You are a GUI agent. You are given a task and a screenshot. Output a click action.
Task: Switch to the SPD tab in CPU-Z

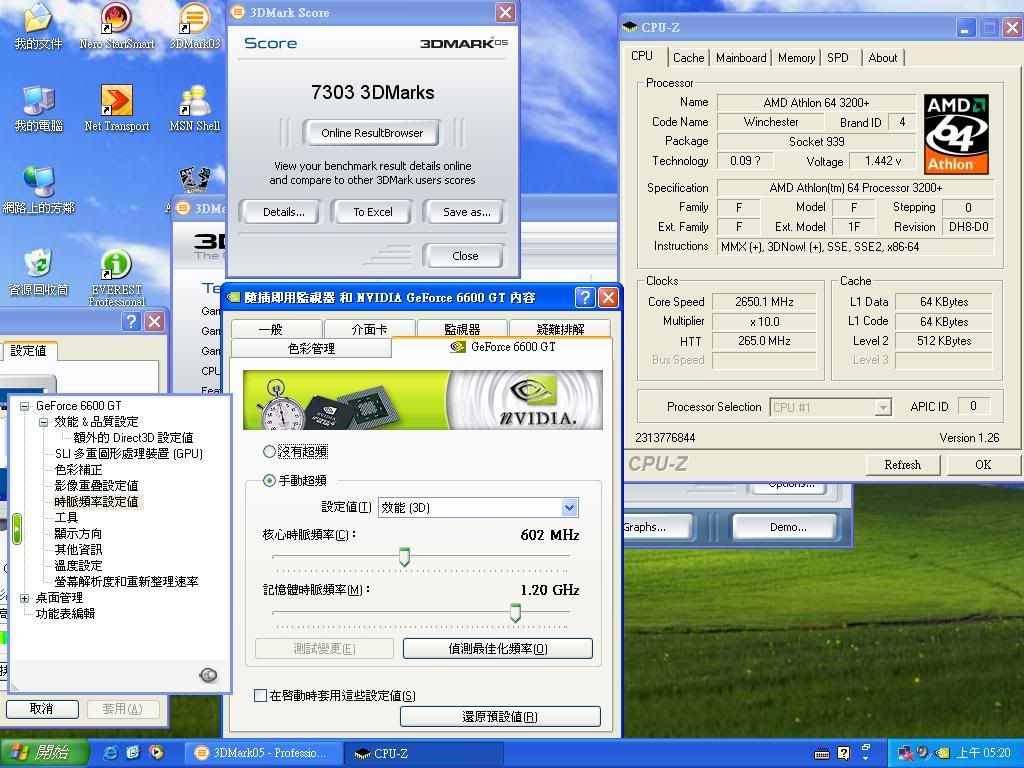click(x=838, y=58)
